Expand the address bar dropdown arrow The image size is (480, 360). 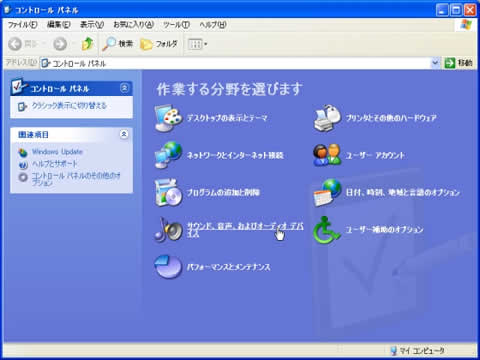tap(435, 63)
